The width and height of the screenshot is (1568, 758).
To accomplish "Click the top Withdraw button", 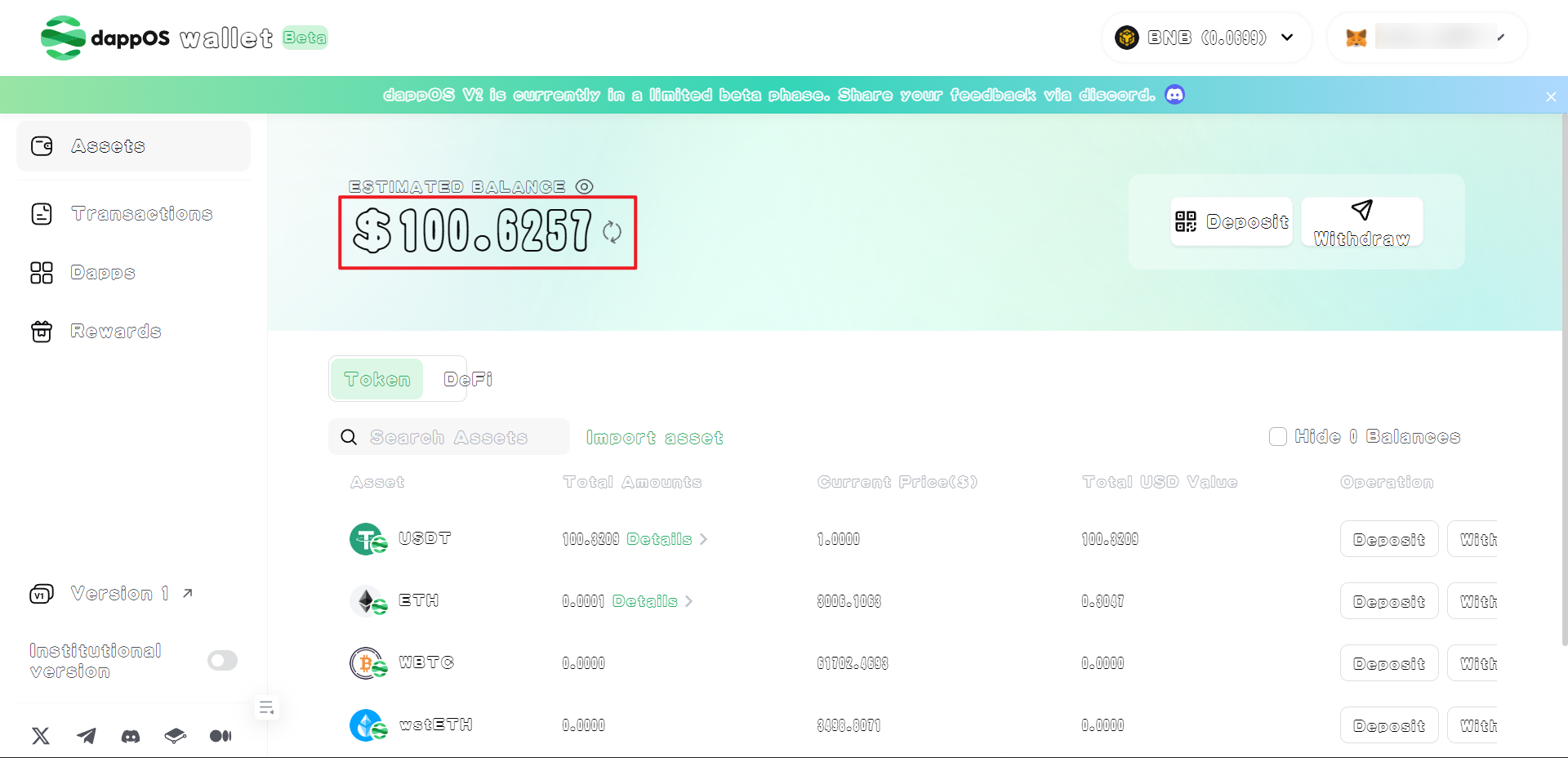I will [1361, 221].
